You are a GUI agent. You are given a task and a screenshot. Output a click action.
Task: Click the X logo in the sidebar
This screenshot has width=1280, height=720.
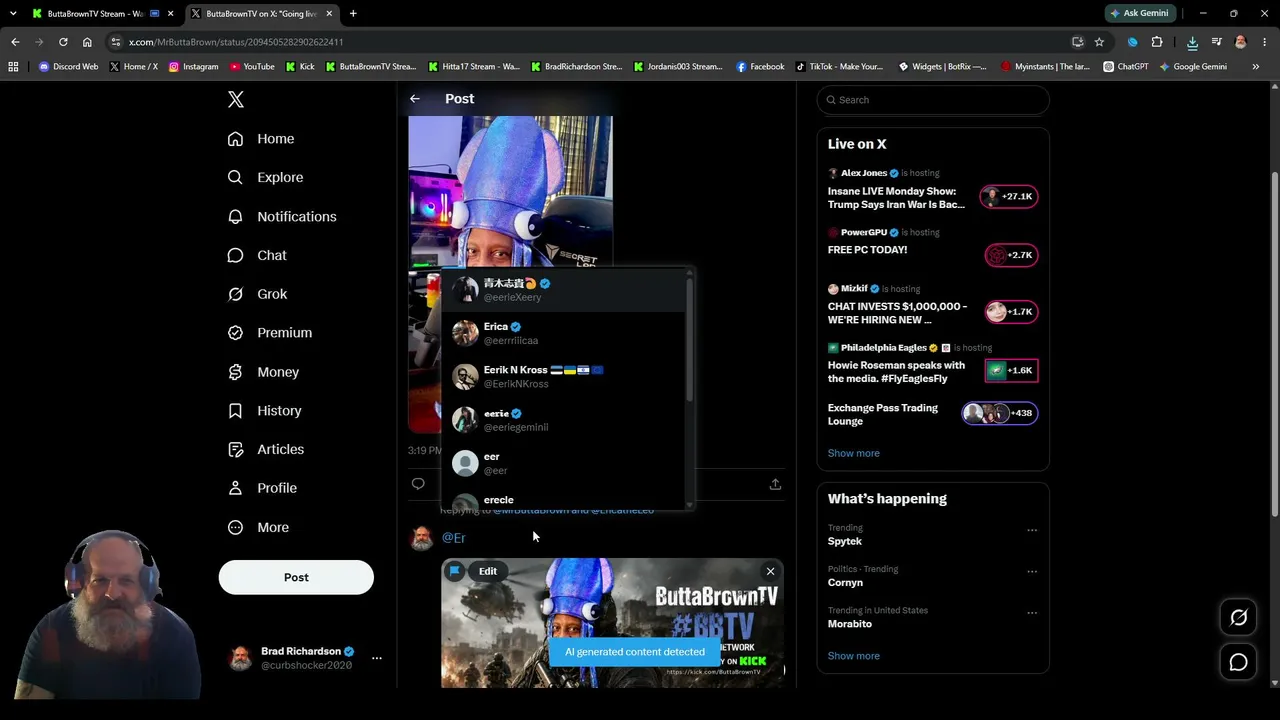(x=236, y=99)
